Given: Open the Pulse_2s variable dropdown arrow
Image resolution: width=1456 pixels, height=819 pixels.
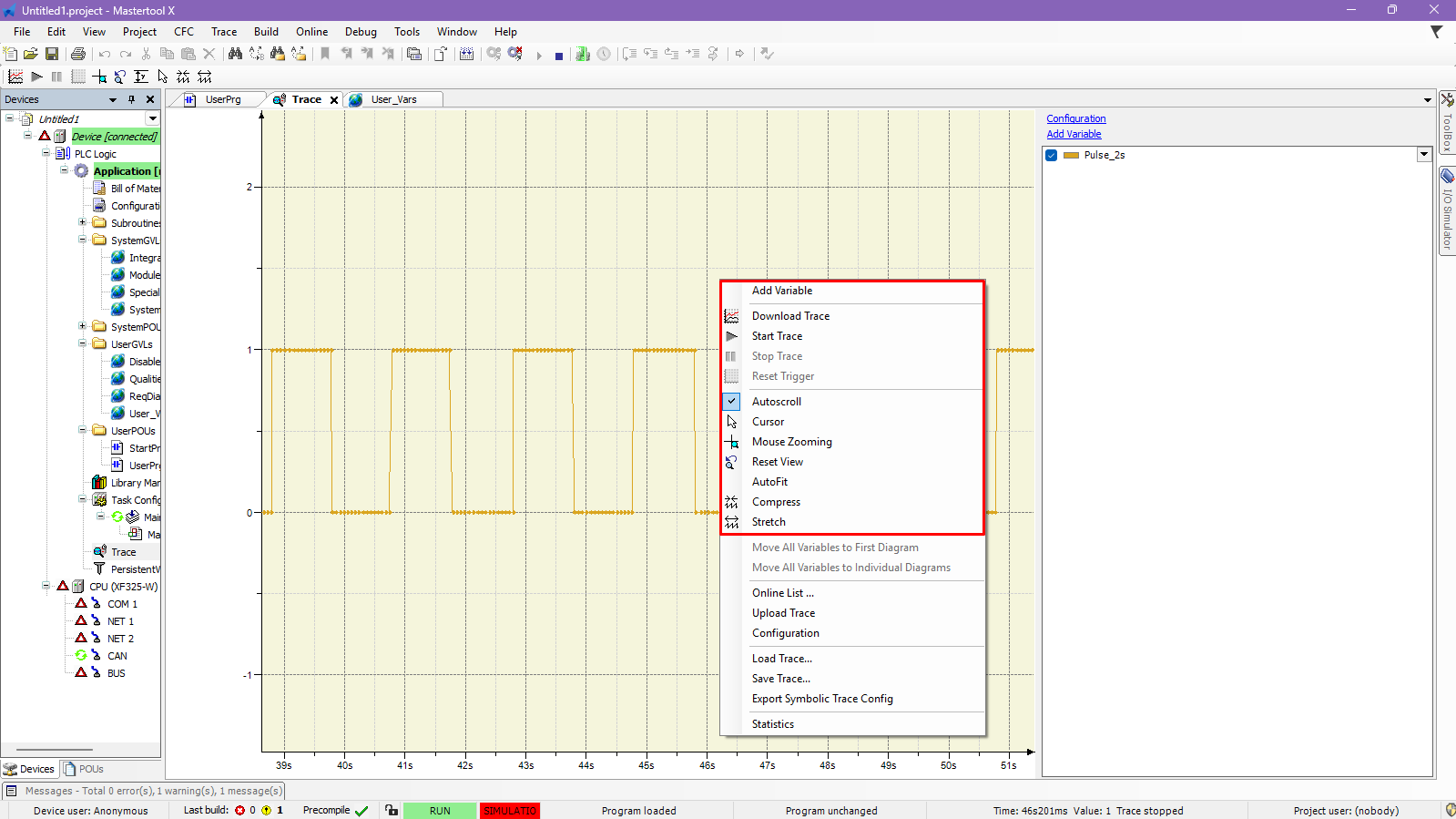Looking at the screenshot, I should click(1423, 155).
